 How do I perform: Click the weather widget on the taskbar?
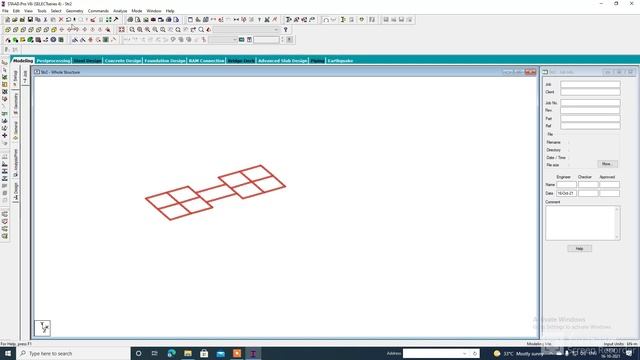(x=518, y=353)
